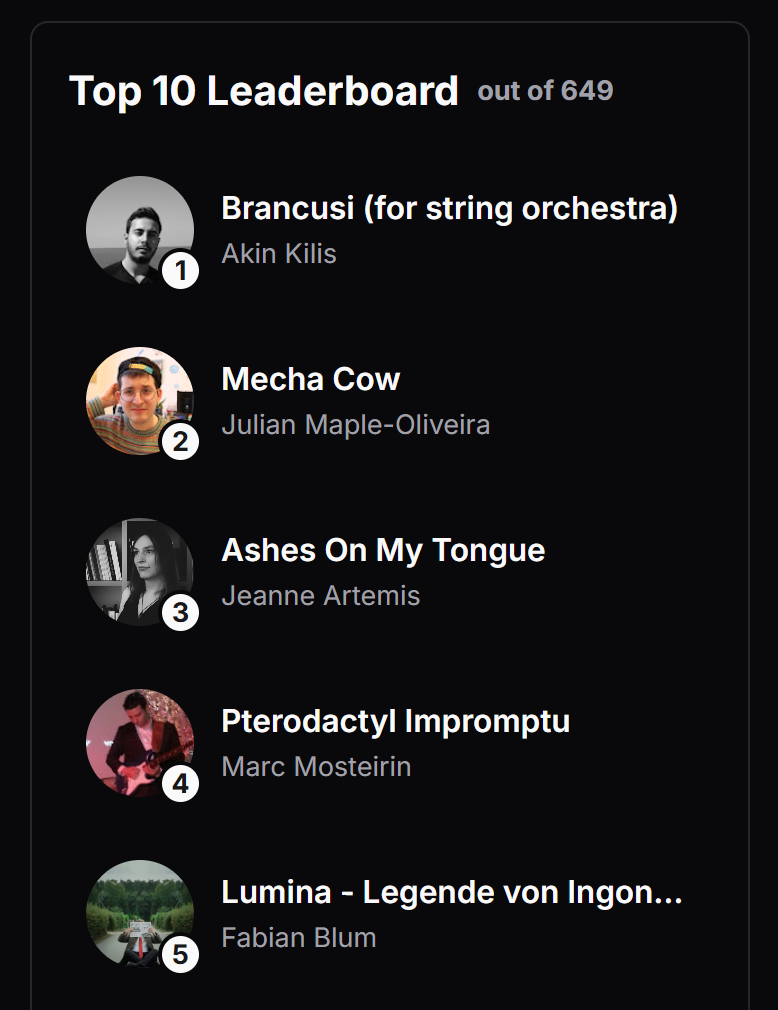Viewport: 778px width, 1010px height.
Task: Click the rank 2 badge
Action: click(x=180, y=441)
